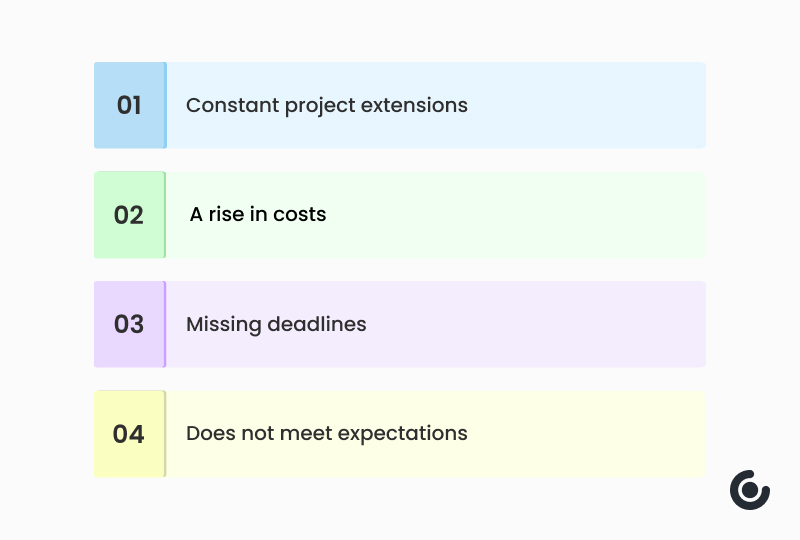Click the empty area of the light green bar
Viewport: 800px width, 540px height.
(515, 215)
